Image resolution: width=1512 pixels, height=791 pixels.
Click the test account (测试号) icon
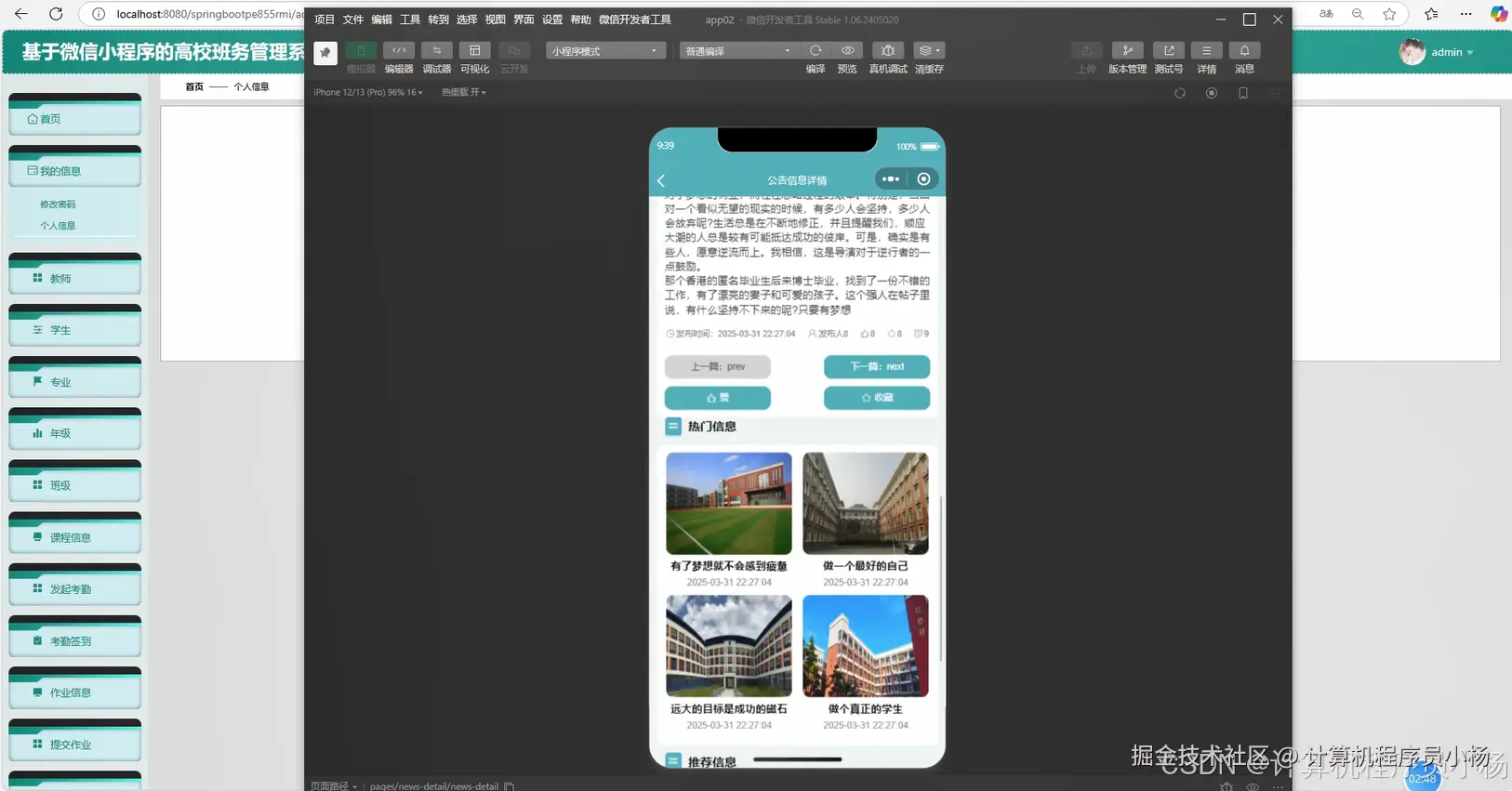point(1169,50)
